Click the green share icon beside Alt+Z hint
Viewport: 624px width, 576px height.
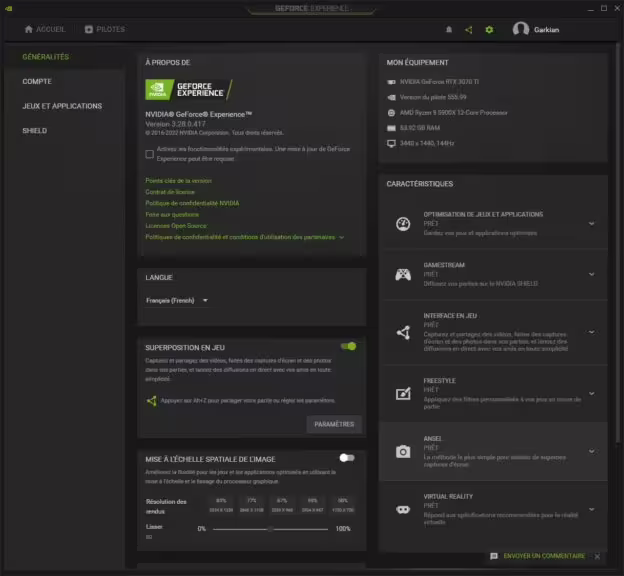tap(152, 401)
